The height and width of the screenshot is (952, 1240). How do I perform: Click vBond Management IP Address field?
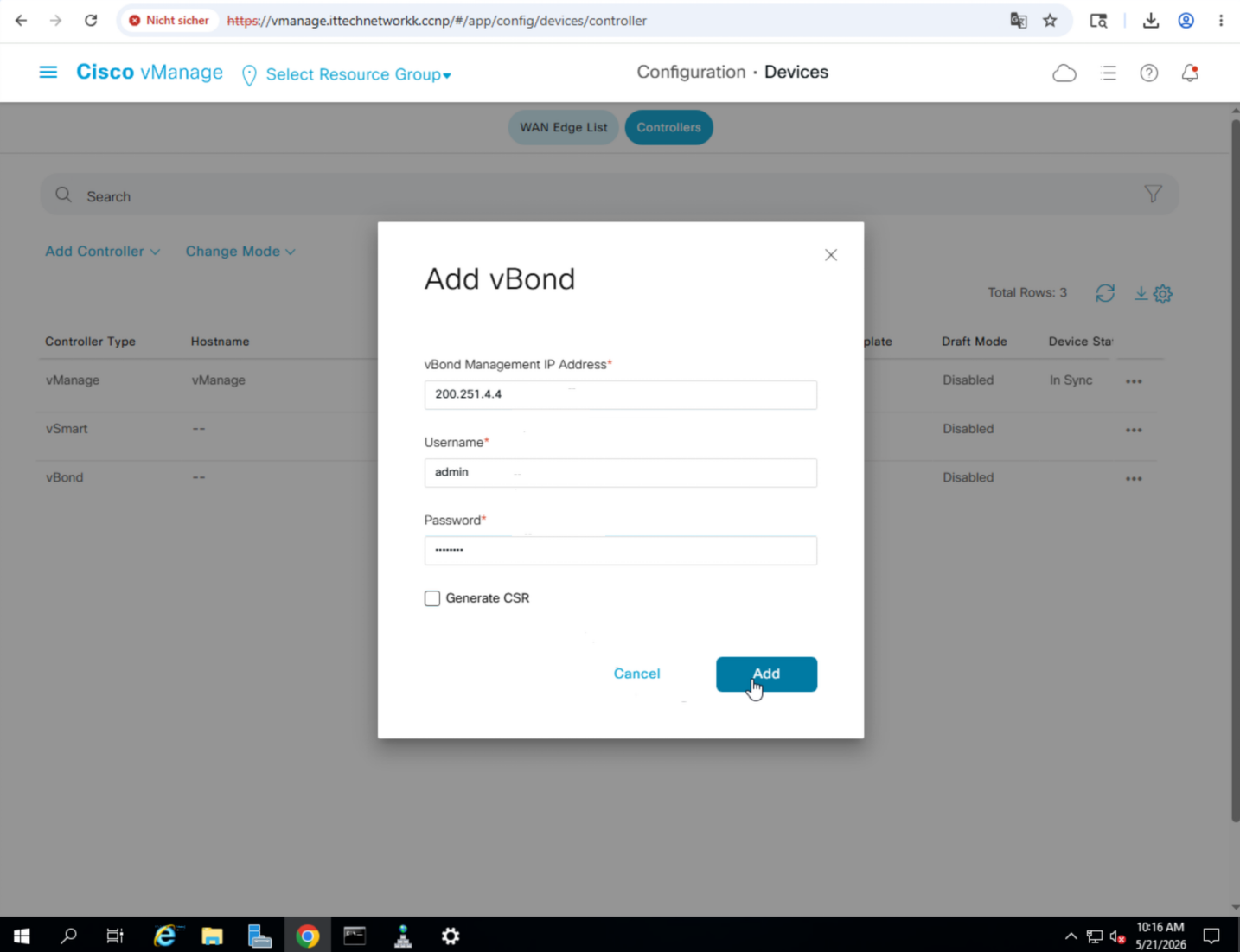[620, 395]
